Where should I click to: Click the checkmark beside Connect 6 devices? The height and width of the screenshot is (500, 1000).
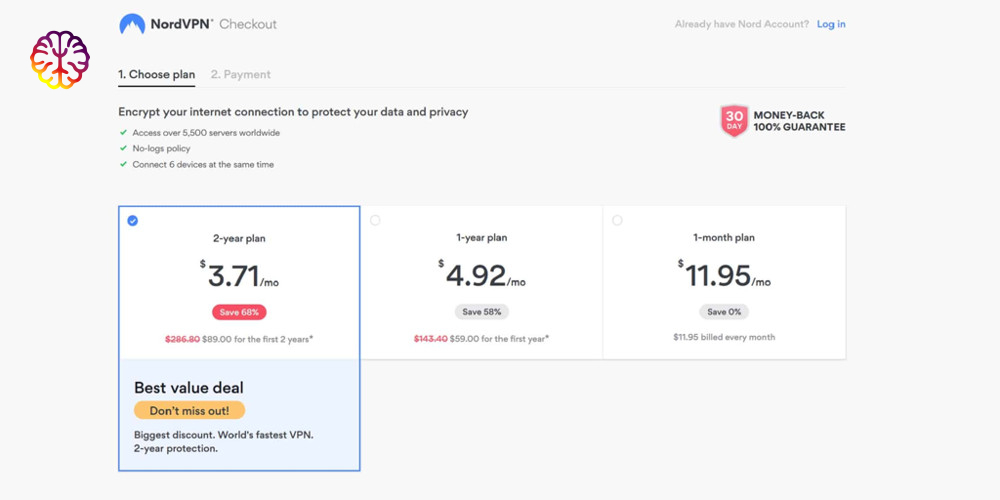[124, 164]
